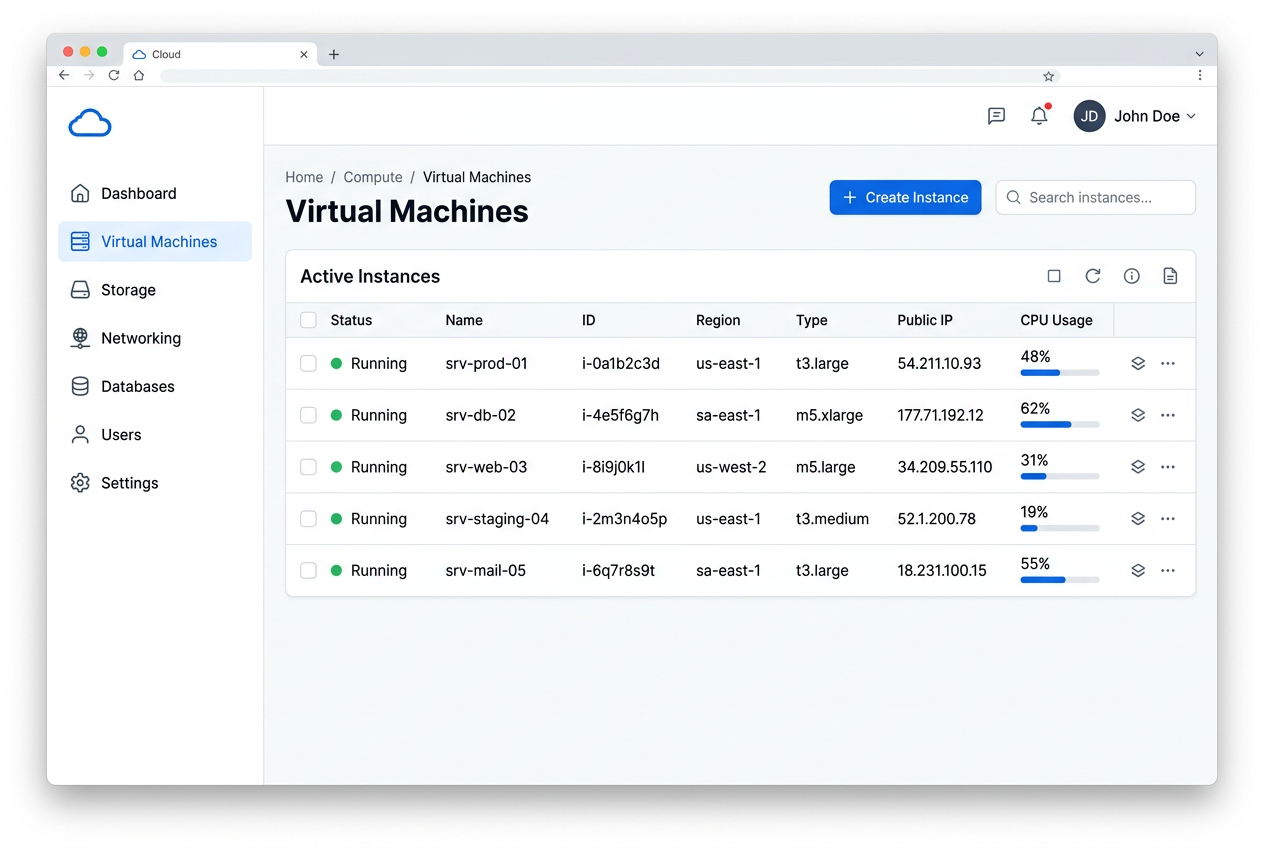Follow the Compute breadcrumb link

[x=373, y=177]
